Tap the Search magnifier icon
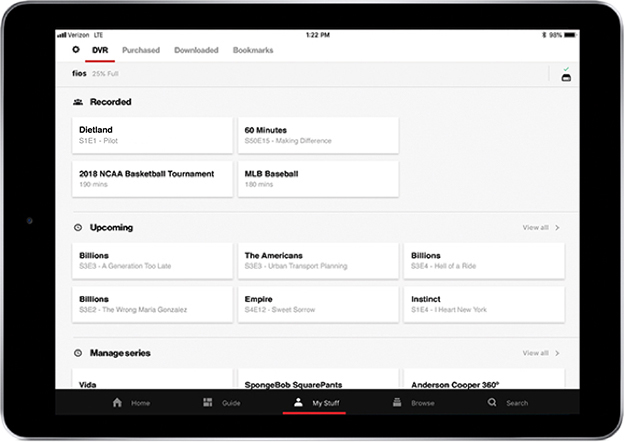This screenshot has height=442, width=624. coord(491,403)
